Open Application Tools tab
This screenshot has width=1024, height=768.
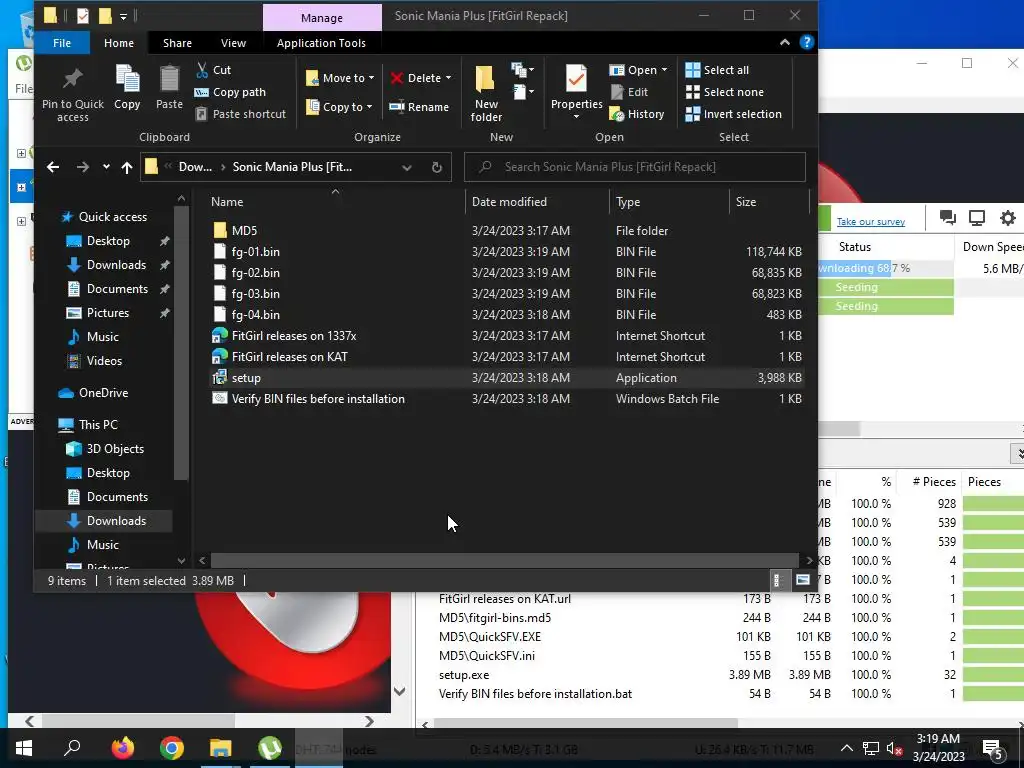pos(321,42)
